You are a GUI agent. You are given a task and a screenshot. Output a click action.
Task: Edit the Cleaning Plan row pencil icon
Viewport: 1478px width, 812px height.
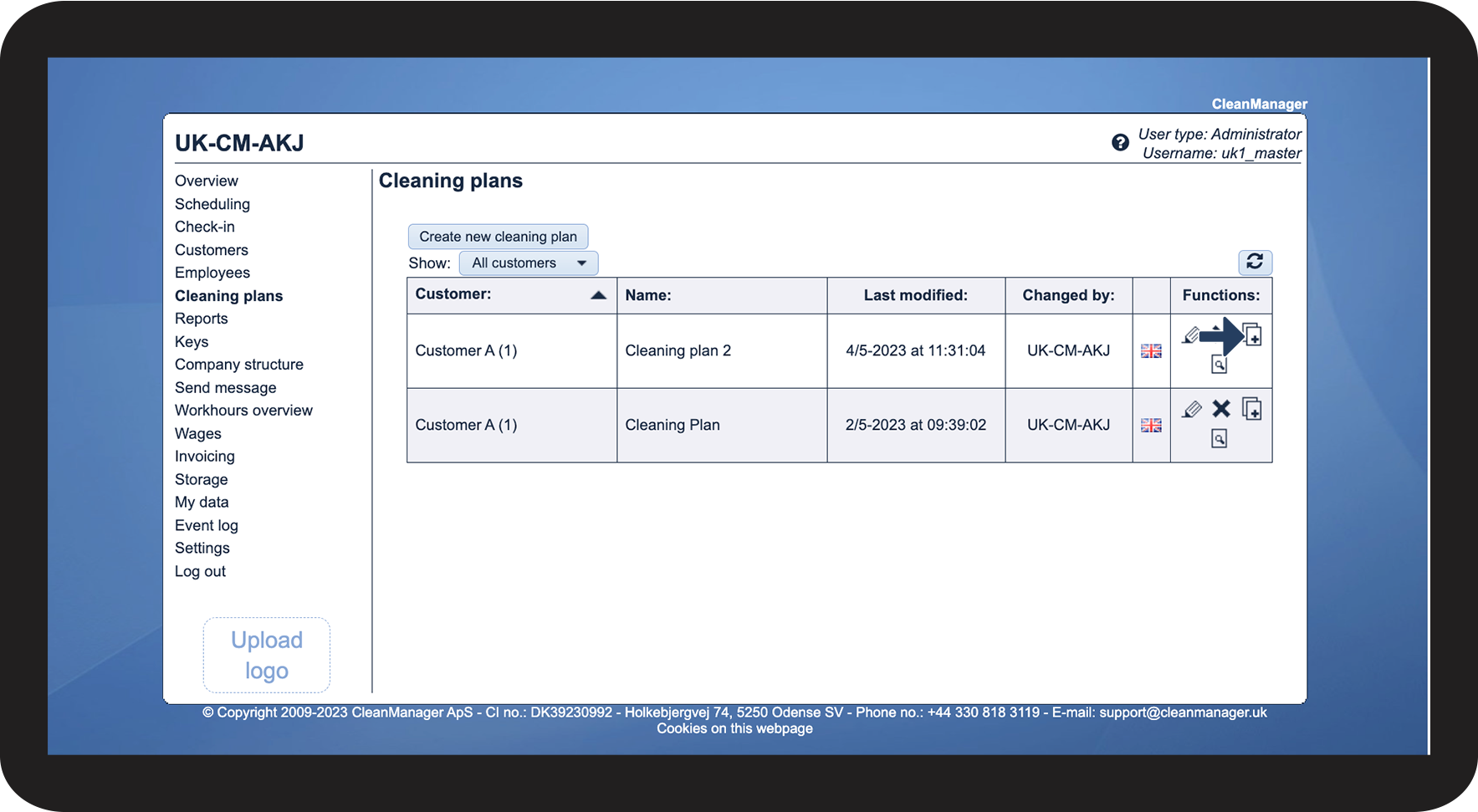pos(1192,409)
